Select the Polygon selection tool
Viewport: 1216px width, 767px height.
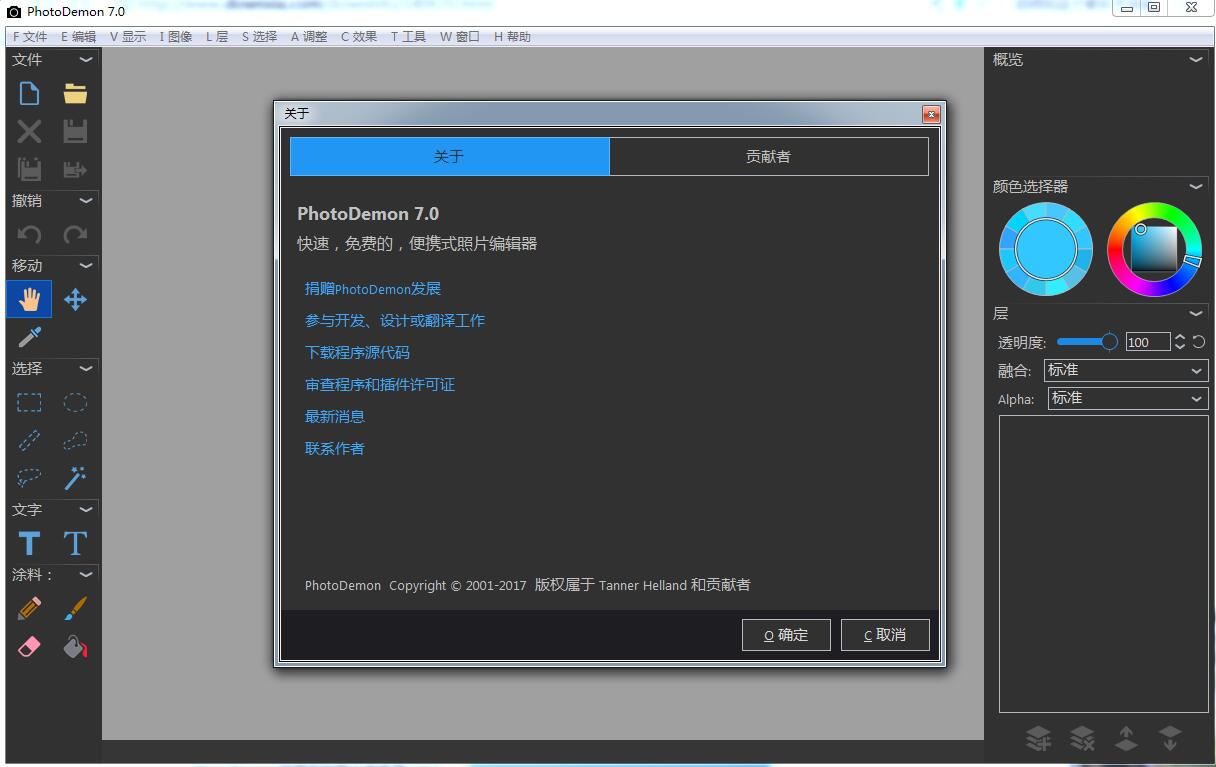point(75,441)
